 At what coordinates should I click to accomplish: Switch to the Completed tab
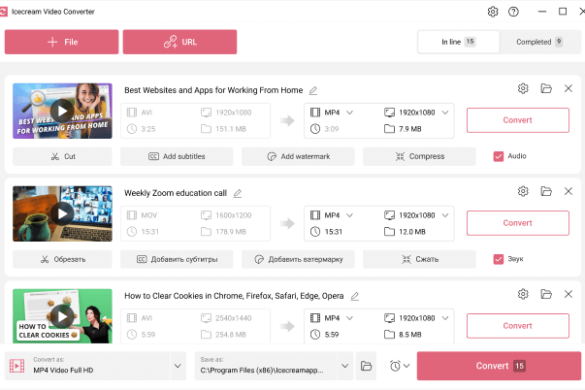coord(539,42)
